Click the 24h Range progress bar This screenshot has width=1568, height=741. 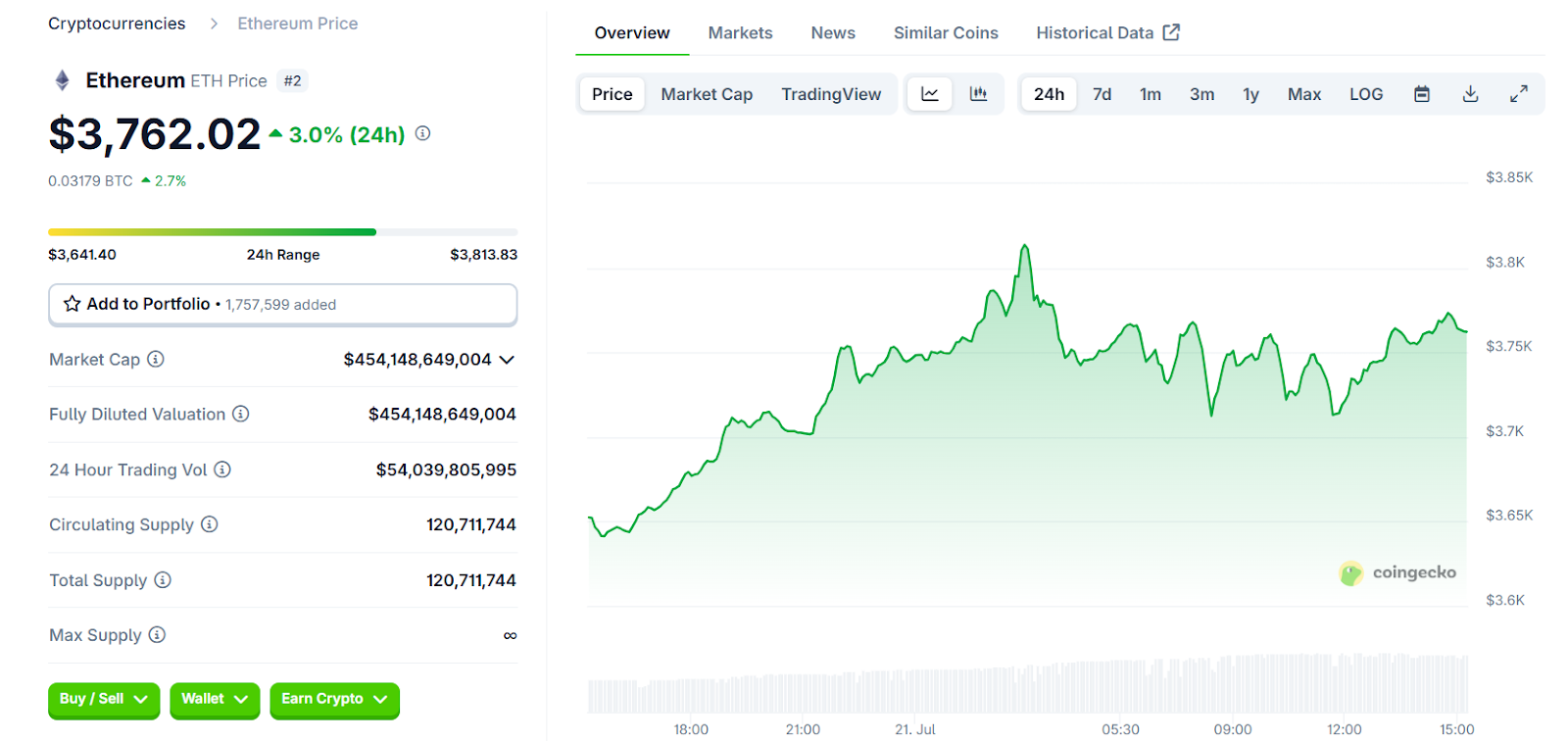coord(282,232)
